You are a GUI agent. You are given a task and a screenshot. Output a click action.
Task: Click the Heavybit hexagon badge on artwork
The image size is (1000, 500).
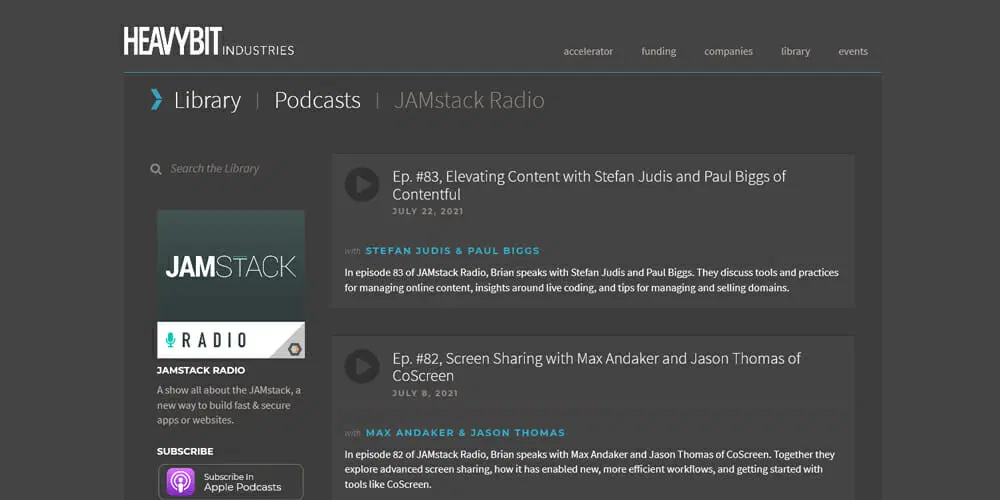click(294, 349)
